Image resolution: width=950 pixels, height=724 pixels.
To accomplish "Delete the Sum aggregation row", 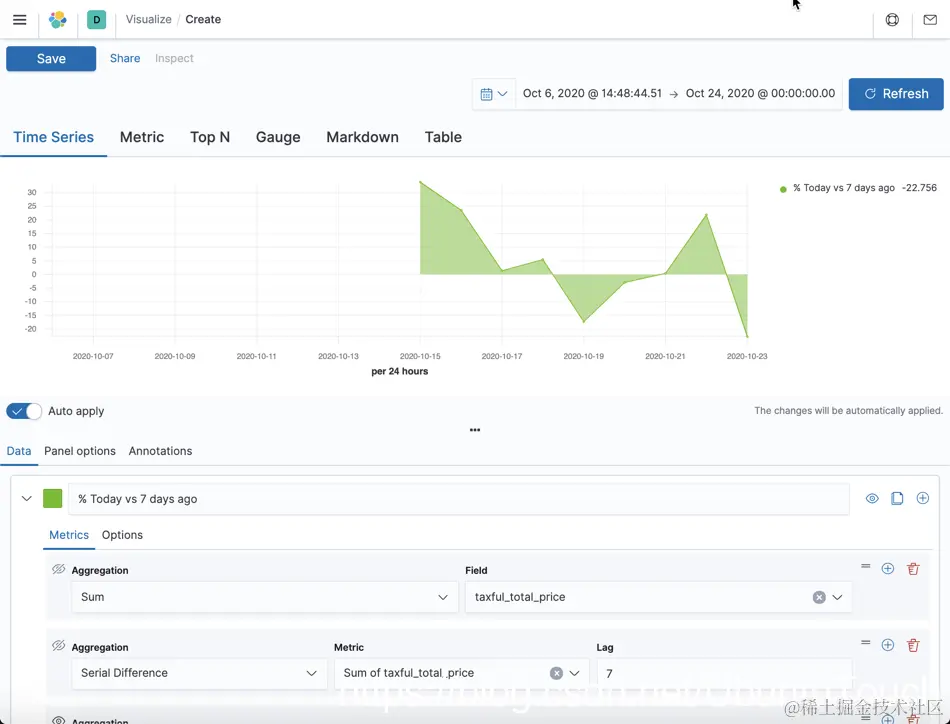I will (x=913, y=568).
